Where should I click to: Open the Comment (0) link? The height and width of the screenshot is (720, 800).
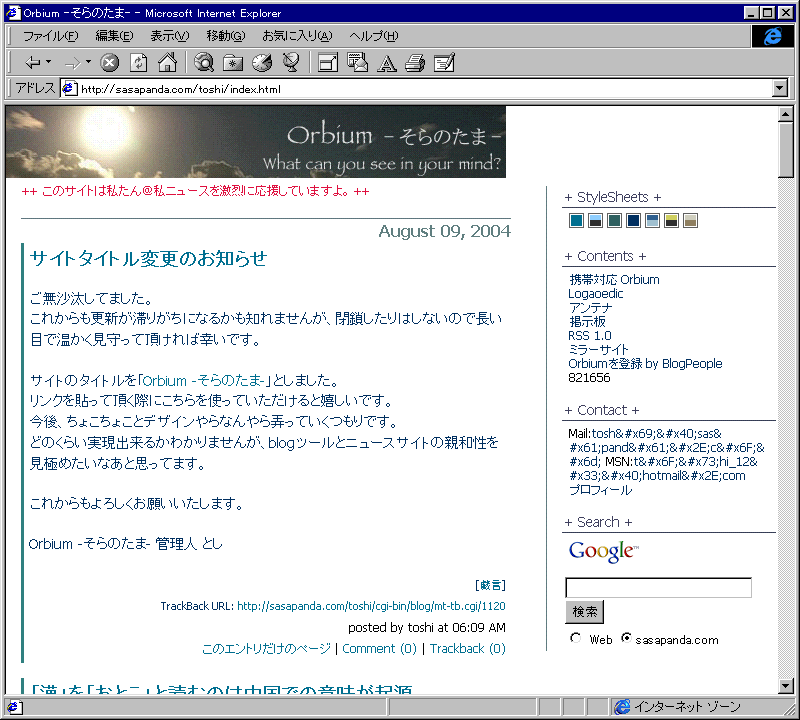point(379,649)
